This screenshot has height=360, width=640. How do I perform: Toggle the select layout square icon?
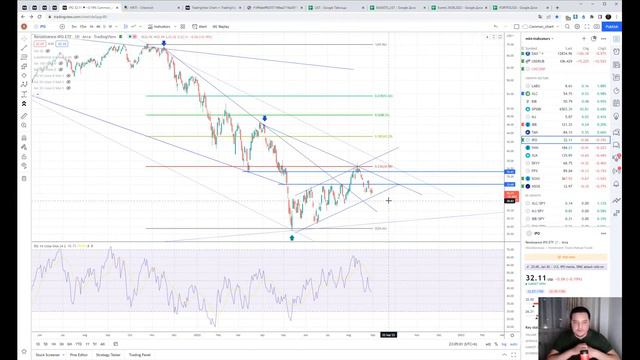tap(516, 27)
